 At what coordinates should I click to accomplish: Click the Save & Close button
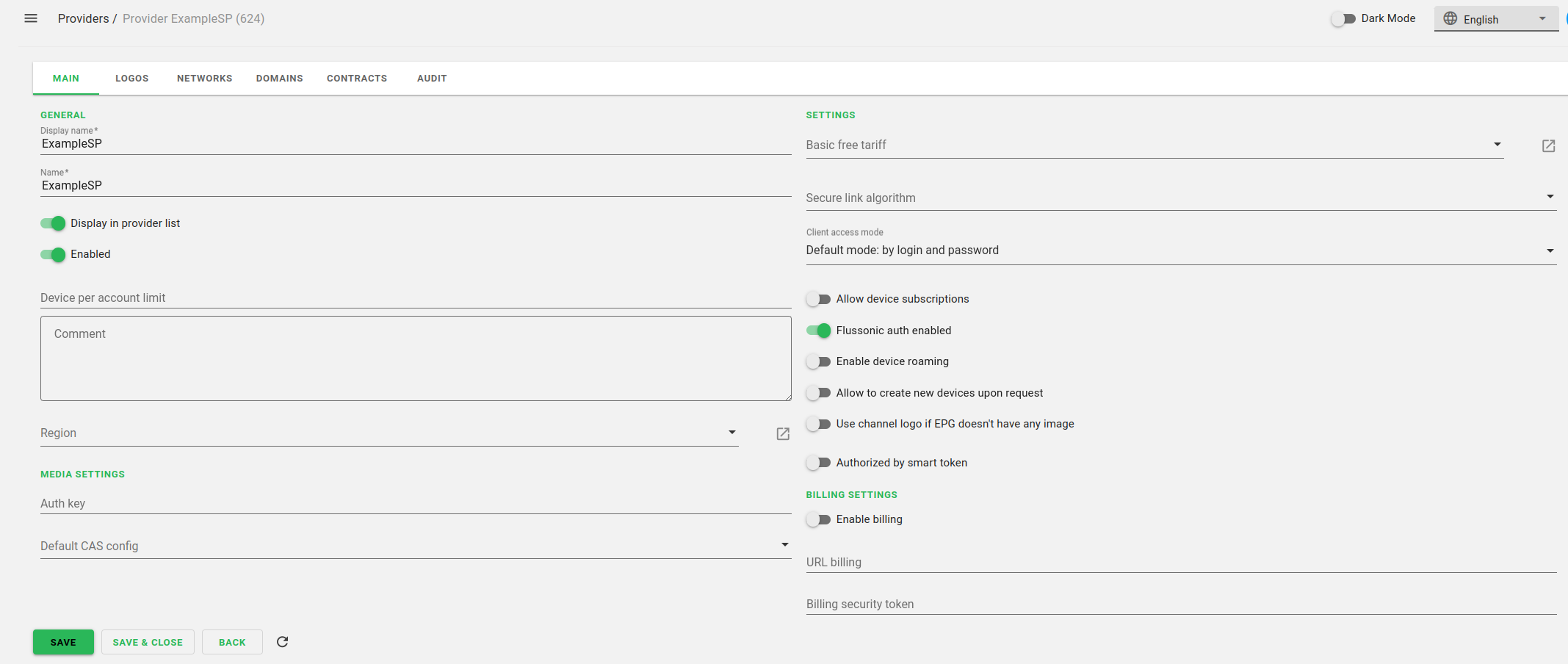coord(148,642)
